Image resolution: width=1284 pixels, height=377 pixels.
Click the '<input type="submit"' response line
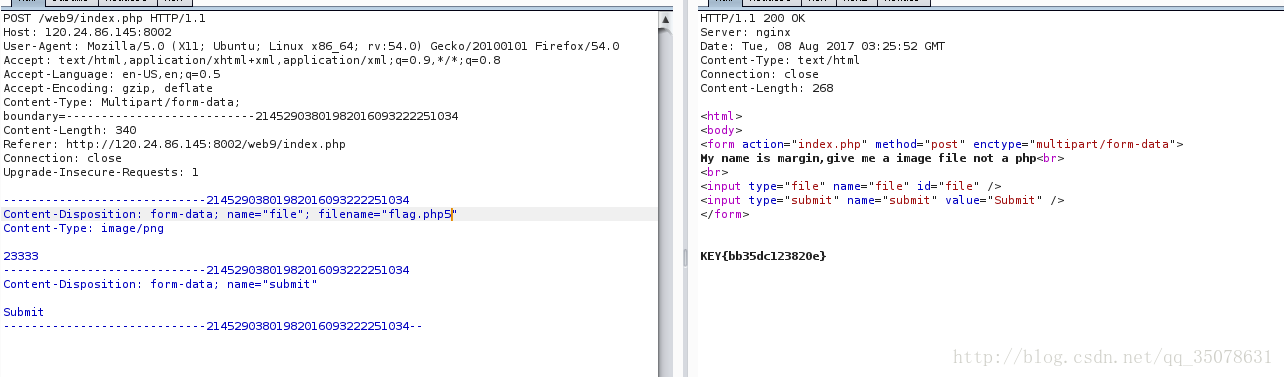[882, 200]
